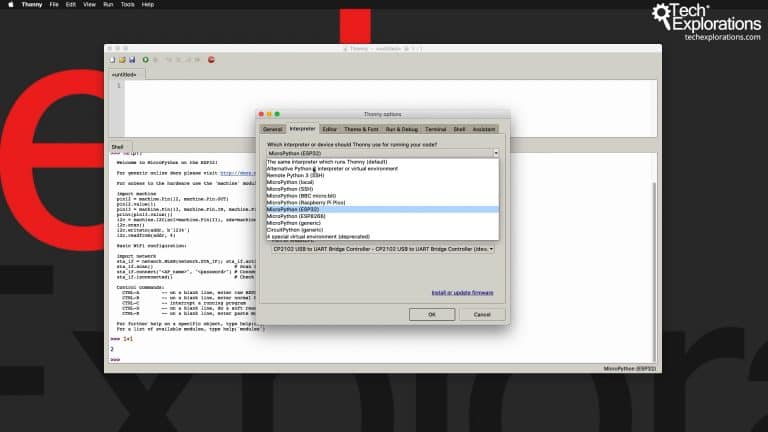Click the MicroPython (ESP32) status bar label
The image size is (768, 432).
pos(629,368)
